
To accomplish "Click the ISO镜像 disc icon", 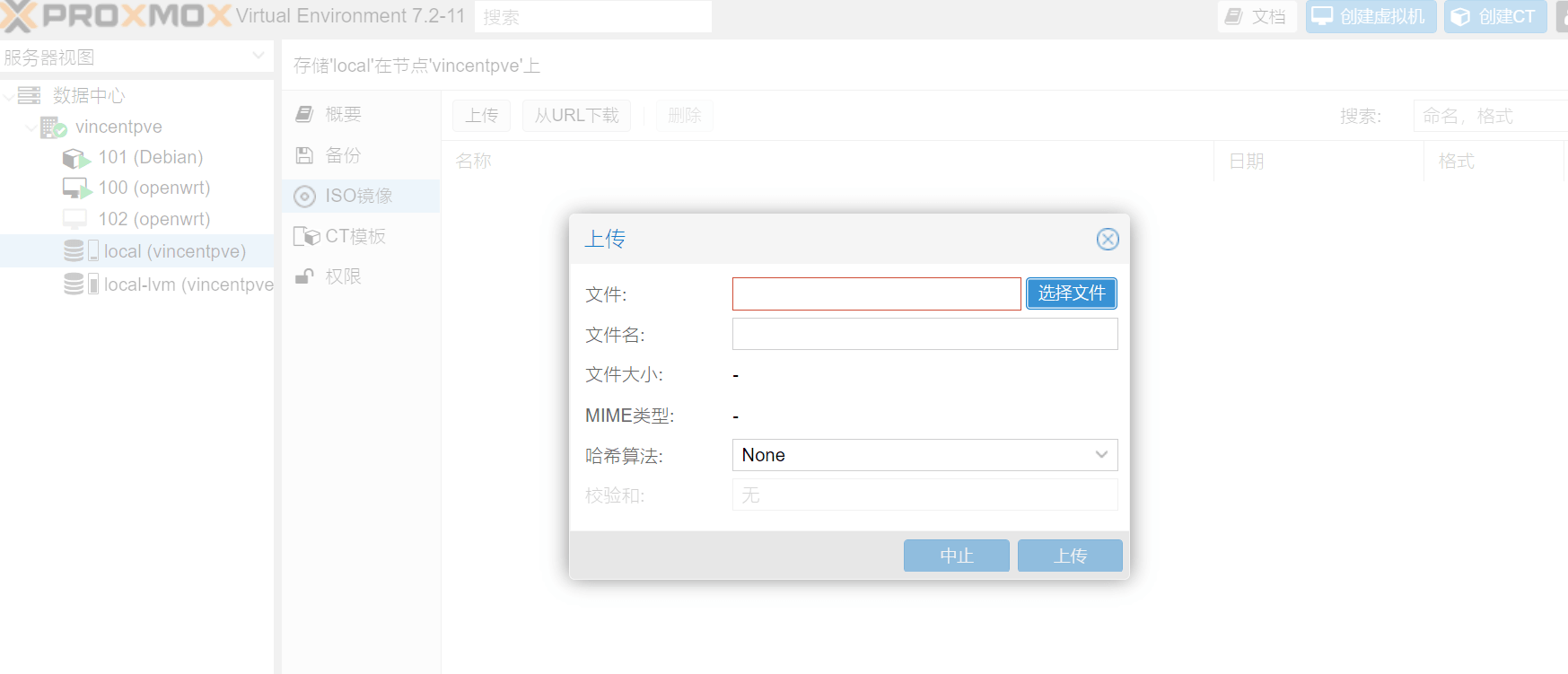I will pos(305,197).
